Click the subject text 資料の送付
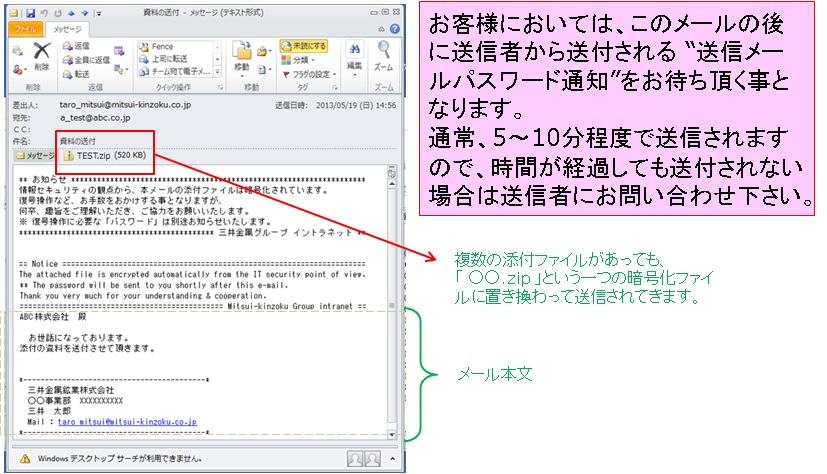This screenshot has height=474, width=827. click(x=78, y=141)
